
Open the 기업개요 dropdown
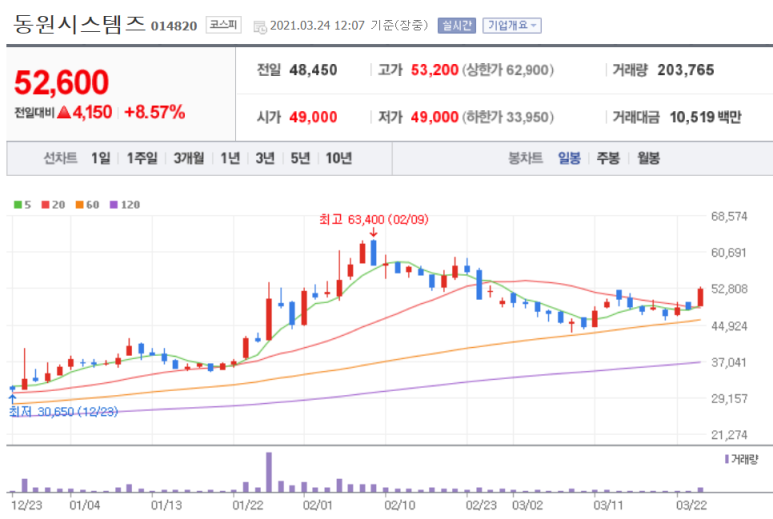click(512, 26)
